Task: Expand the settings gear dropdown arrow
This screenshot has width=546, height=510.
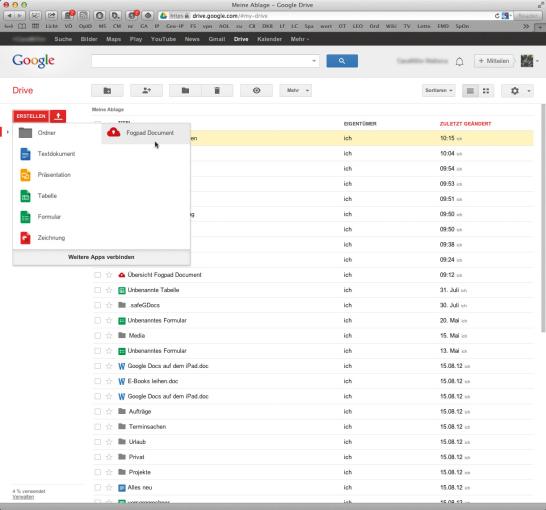Action: (x=529, y=91)
